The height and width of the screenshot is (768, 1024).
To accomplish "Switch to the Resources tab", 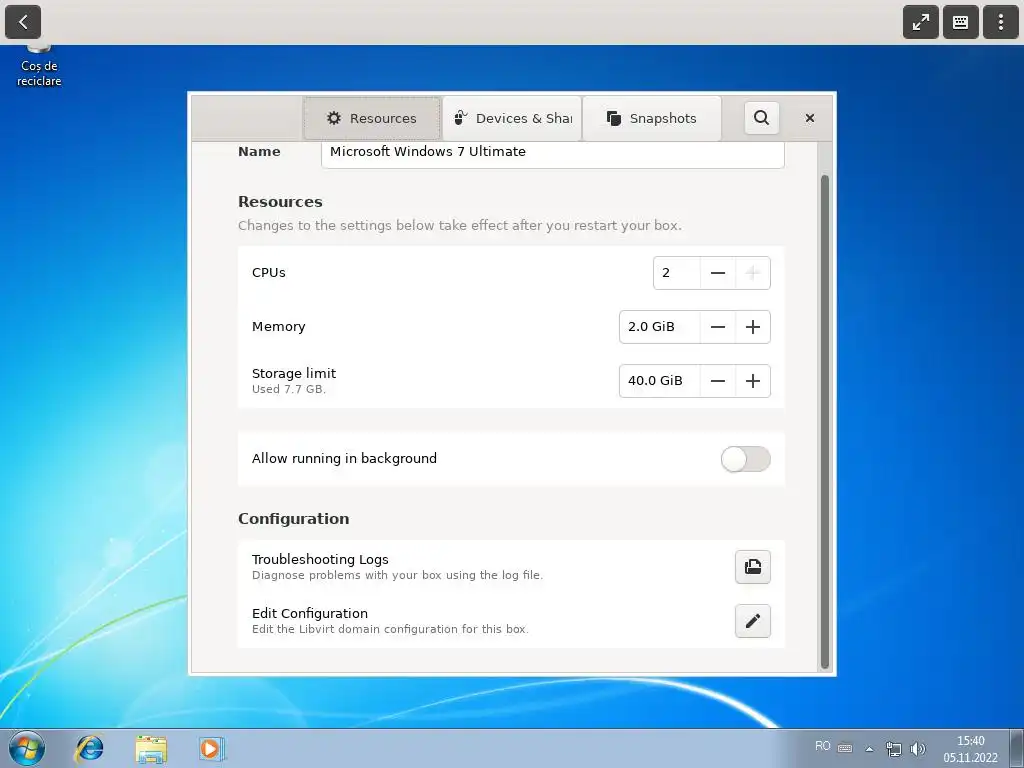I will point(372,118).
